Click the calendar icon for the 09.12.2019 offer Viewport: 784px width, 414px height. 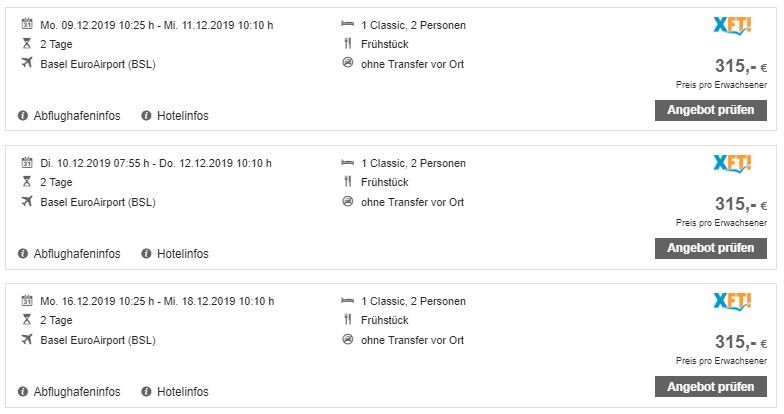pos(26,25)
